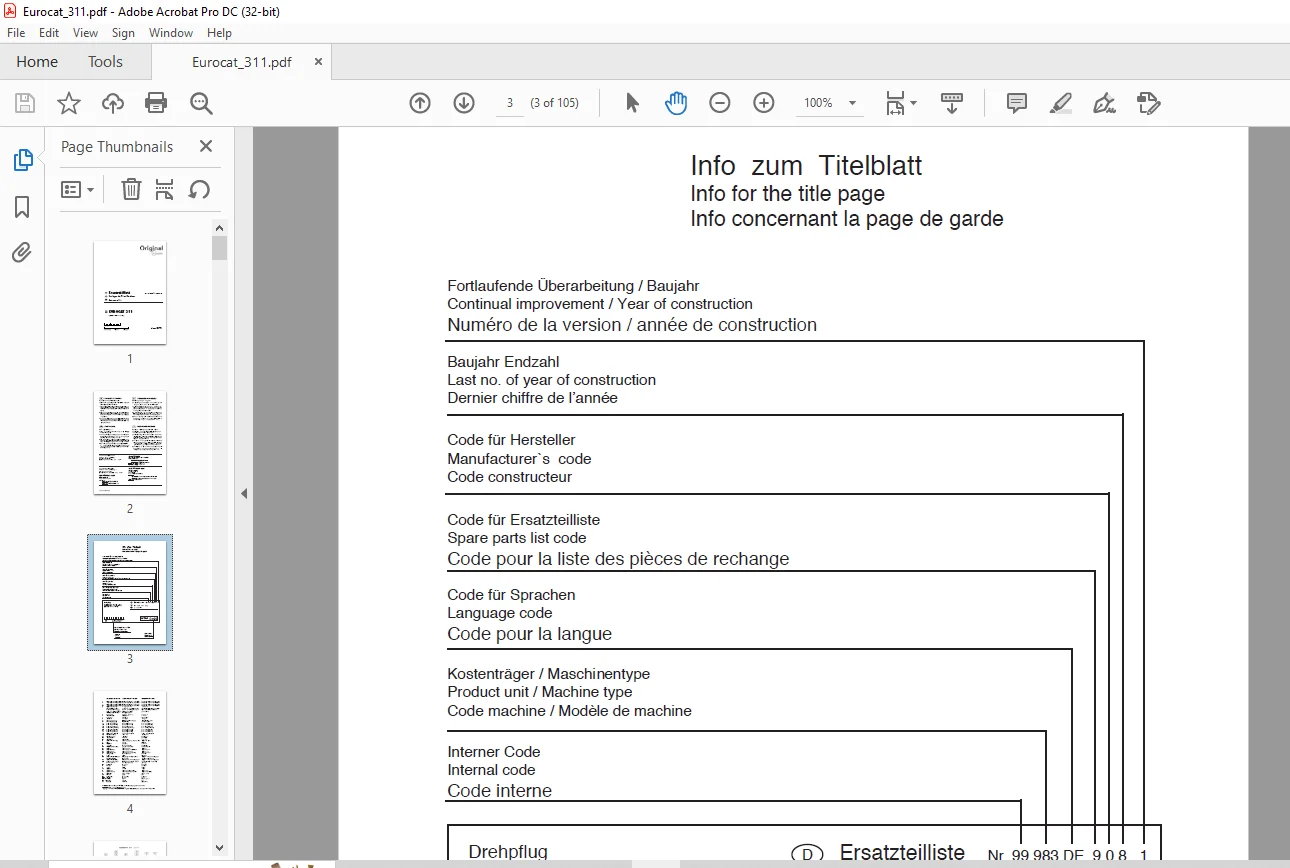Open the 100% zoom level dropdown

pos(831,103)
